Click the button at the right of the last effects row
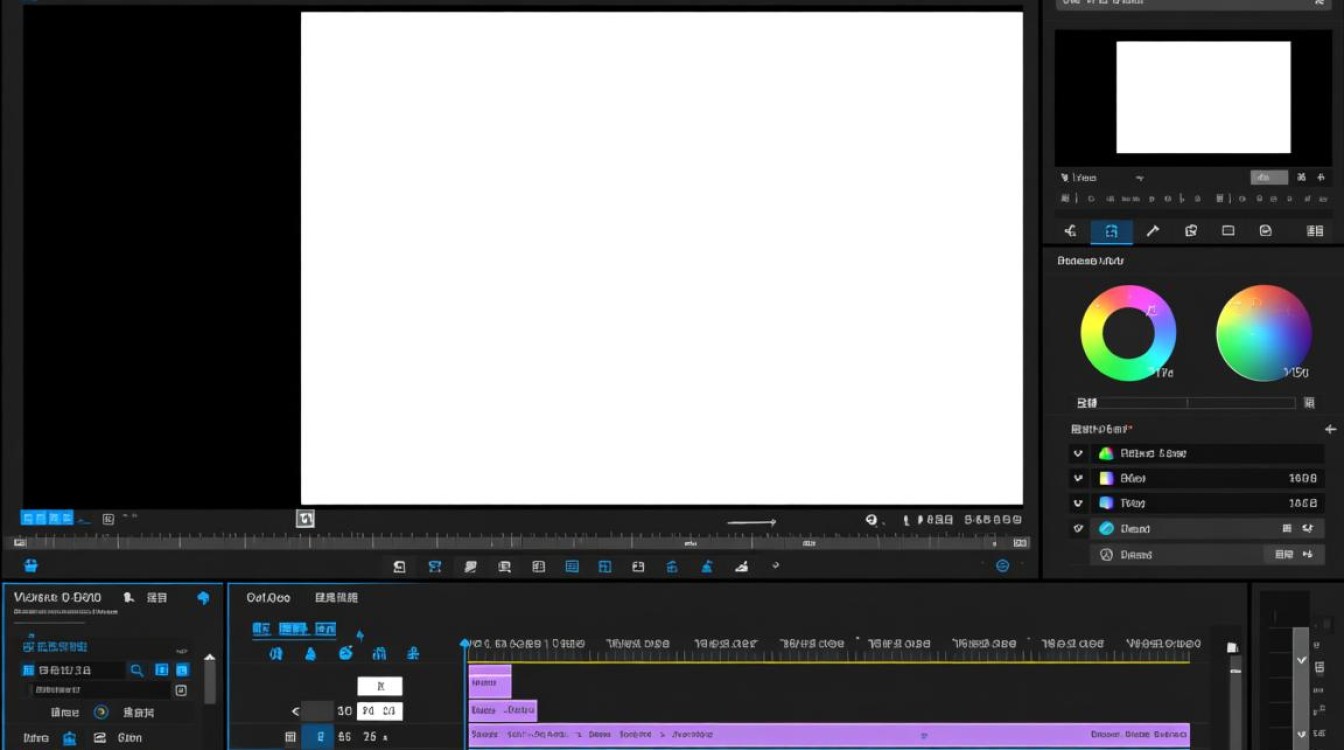The width and height of the screenshot is (1344, 750). point(1295,554)
